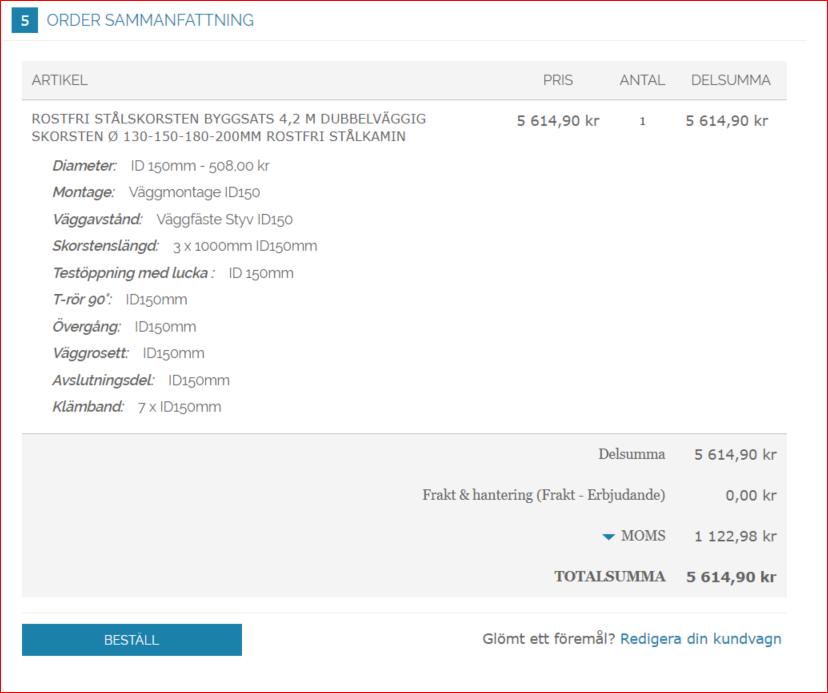Image resolution: width=828 pixels, height=693 pixels.
Task: Click the Frakt & hantering shipping row
Action: pos(599,495)
